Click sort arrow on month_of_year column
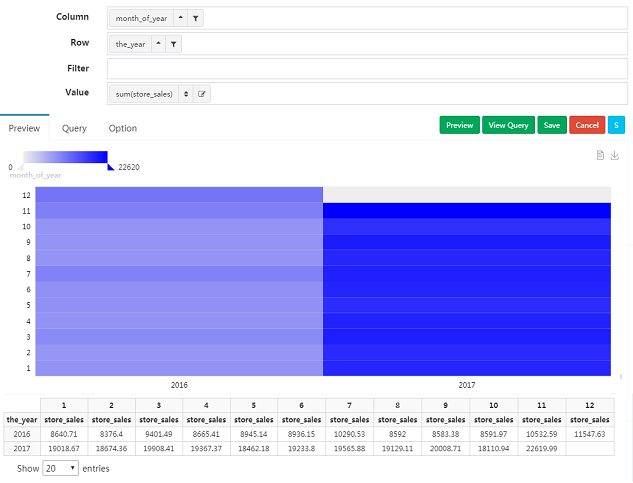Image resolution: width=633 pixels, height=483 pixels. (x=180, y=18)
